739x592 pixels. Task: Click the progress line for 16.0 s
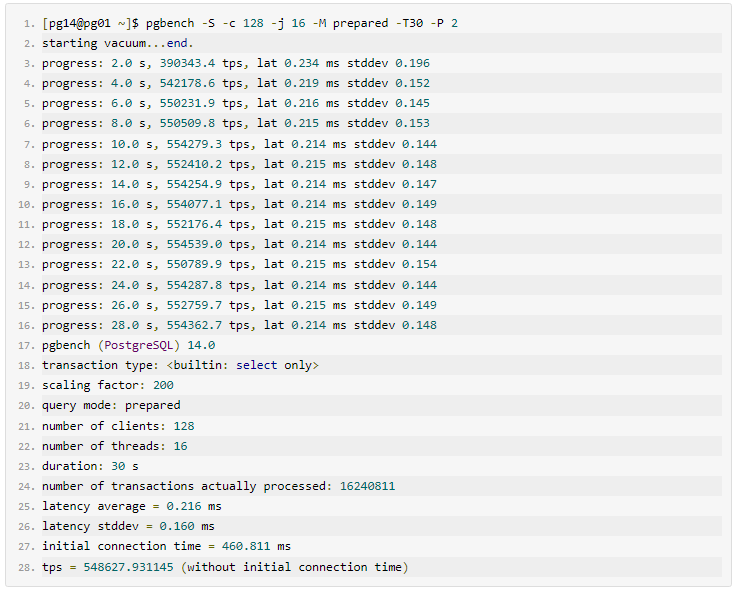click(x=239, y=204)
